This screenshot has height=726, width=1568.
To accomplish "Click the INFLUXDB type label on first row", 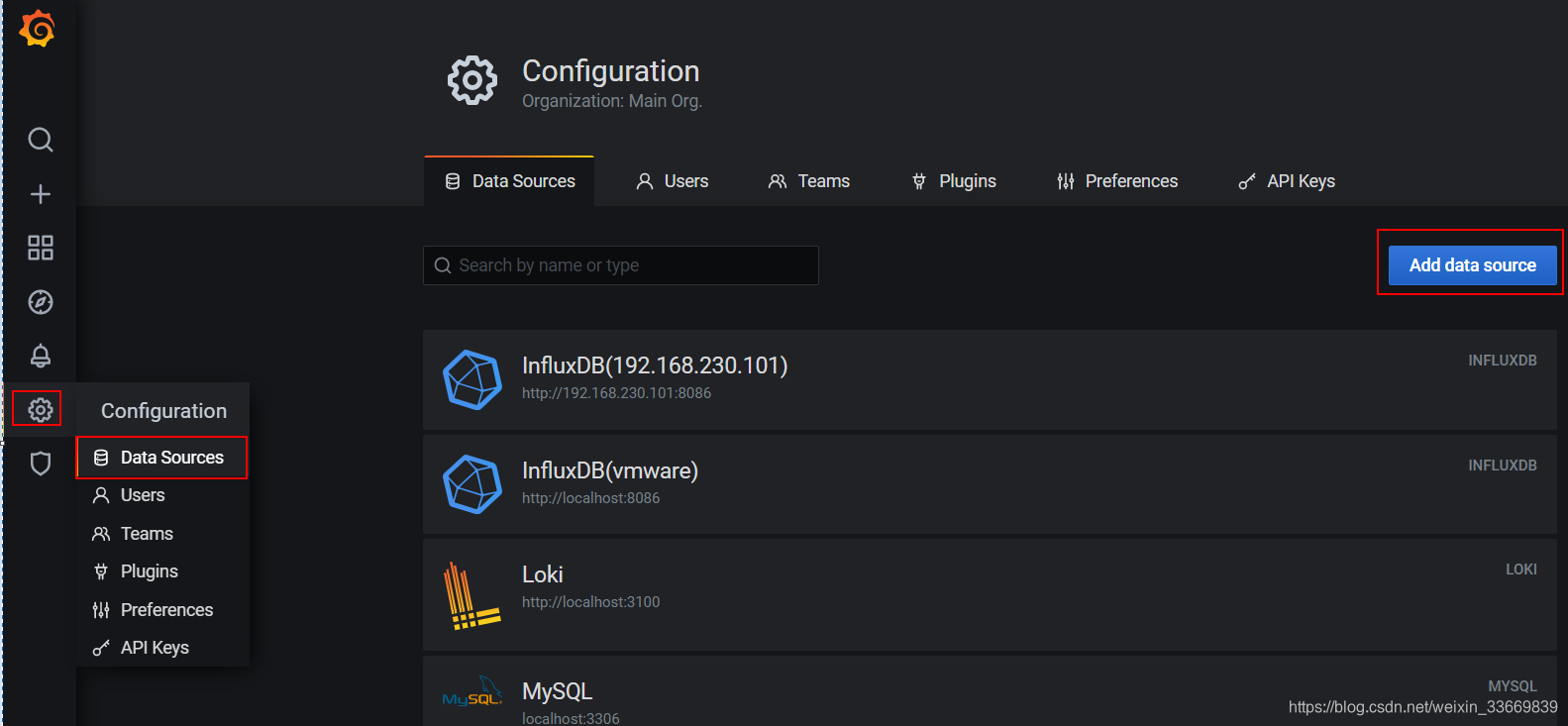I will click(x=1502, y=361).
